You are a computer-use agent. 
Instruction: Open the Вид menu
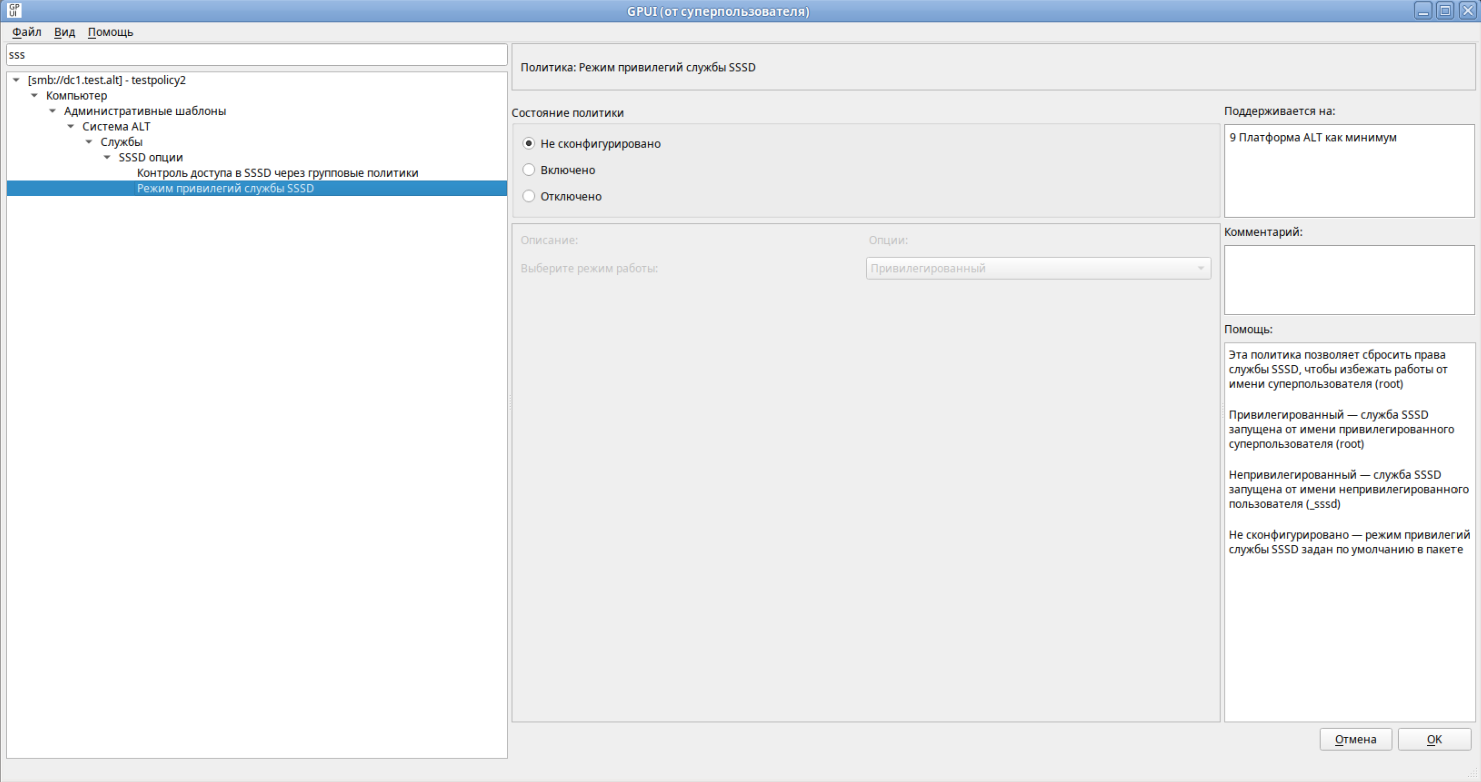point(65,32)
